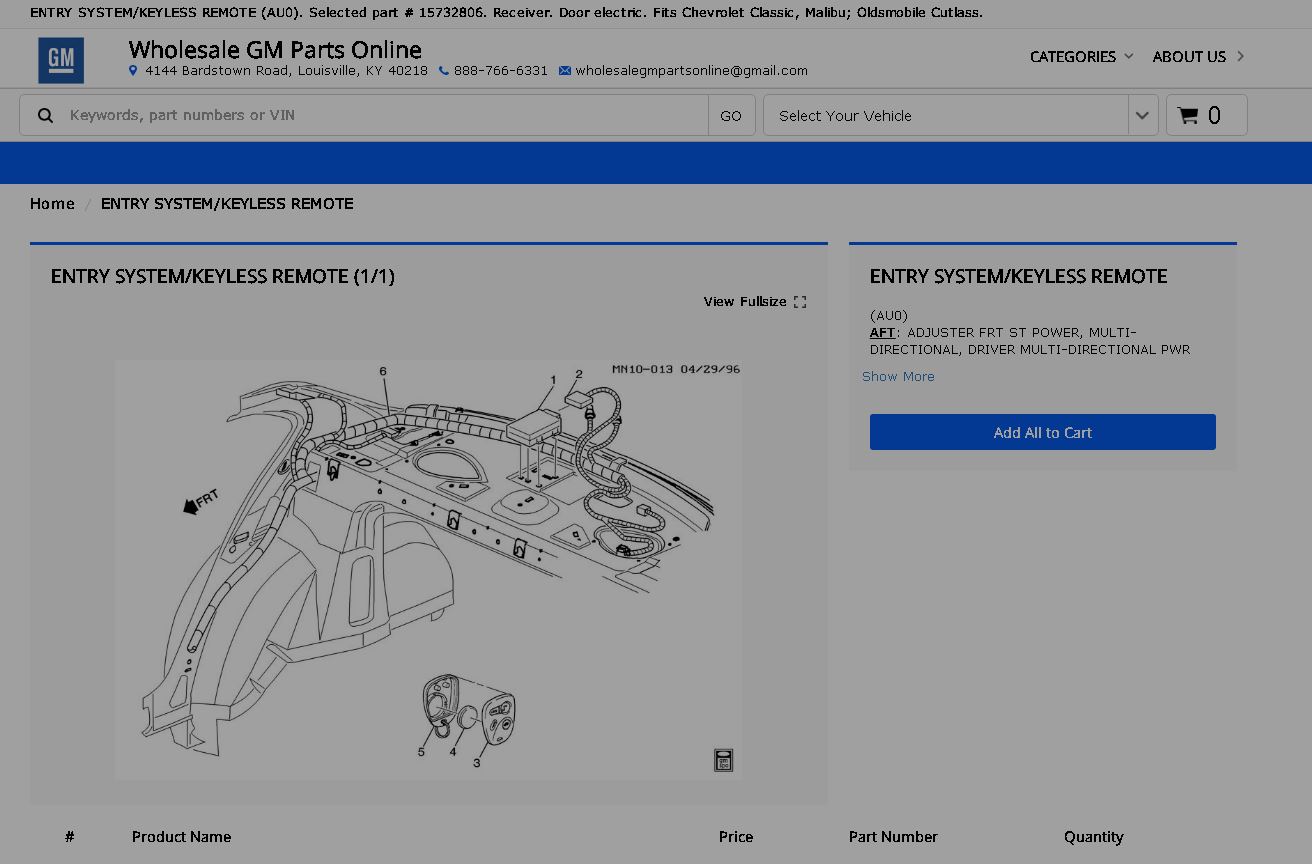Click the # column header
The width and height of the screenshot is (1312, 864).
[x=70, y=837]
